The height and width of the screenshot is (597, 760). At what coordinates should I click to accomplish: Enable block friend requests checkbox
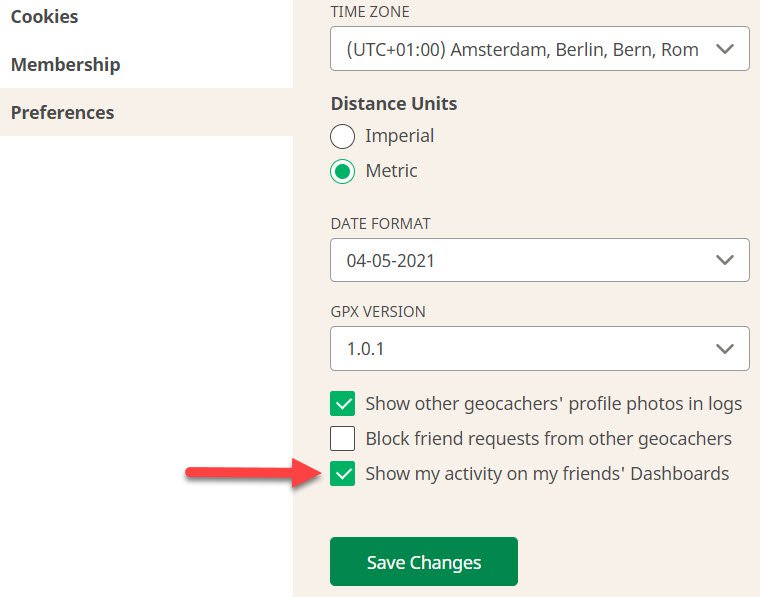pyautogui.click(x=342, y=439)
